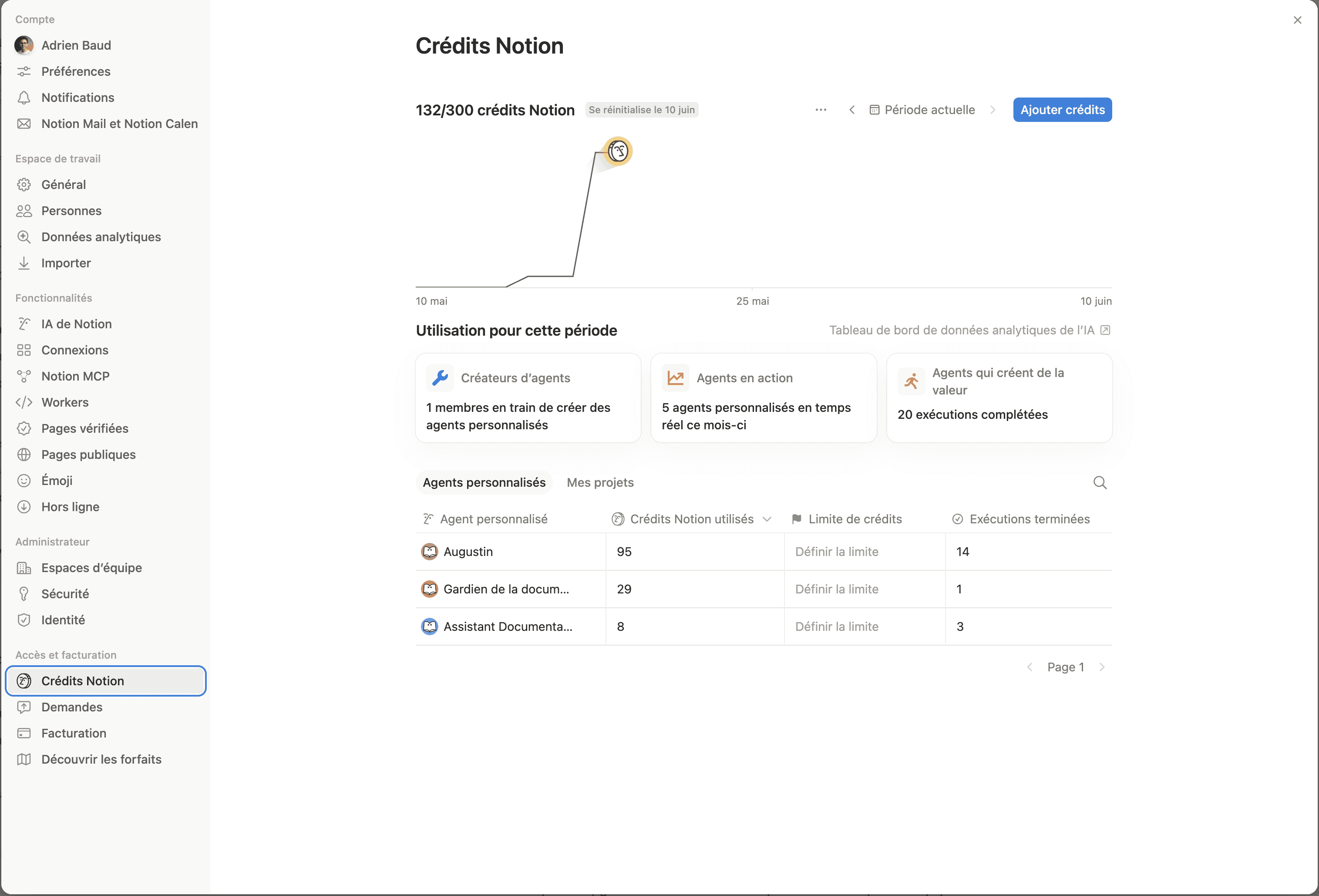Click the Pages vérifiées badge icon
Viewport: 1319px width, 896px height.
[24, 428]
